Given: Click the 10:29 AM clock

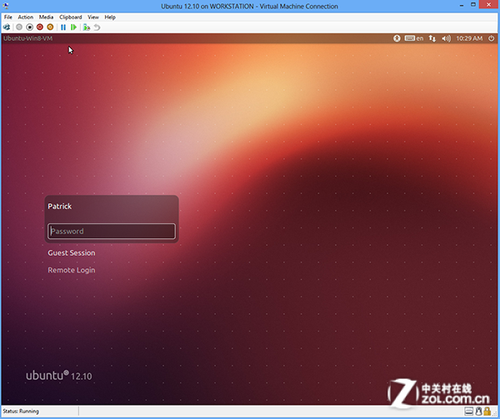Looking at the screenshot, I should pyautogui.click(x=469, y=38).
